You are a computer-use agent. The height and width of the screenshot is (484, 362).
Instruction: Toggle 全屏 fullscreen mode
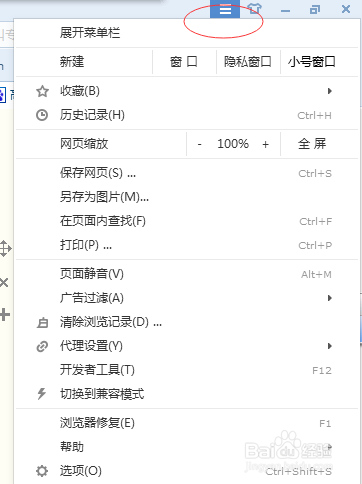[x=312, y=144]
